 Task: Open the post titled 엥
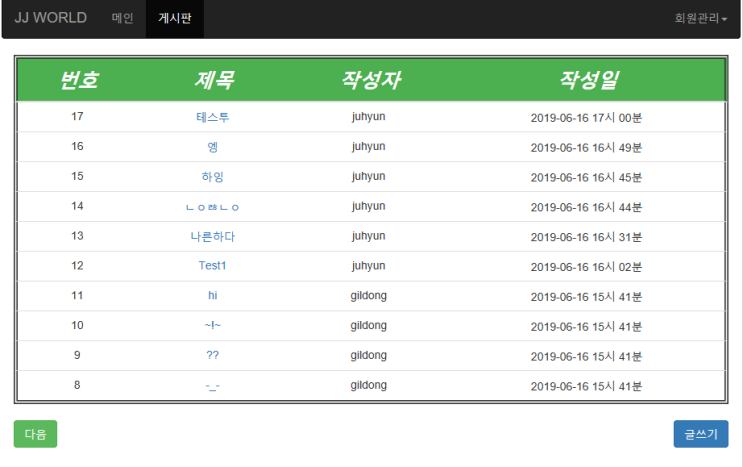212,147
